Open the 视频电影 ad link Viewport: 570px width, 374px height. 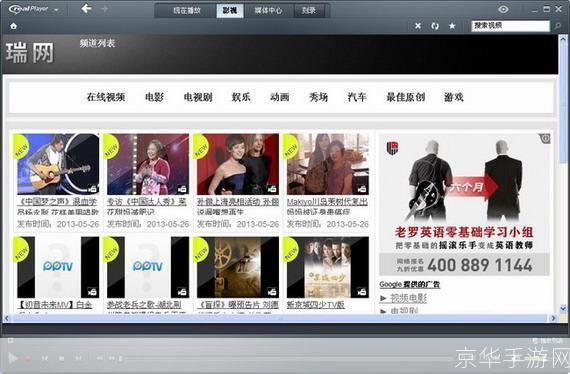pos(408,298)
